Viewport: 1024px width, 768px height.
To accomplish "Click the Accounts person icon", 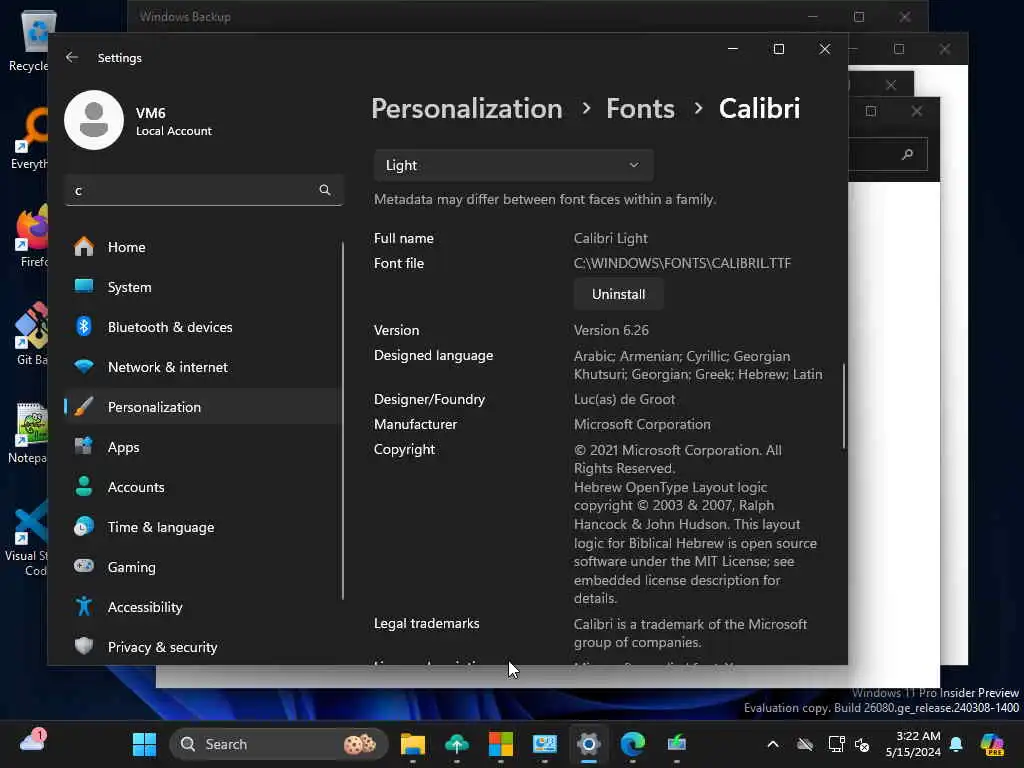I will tap(84, 487).
